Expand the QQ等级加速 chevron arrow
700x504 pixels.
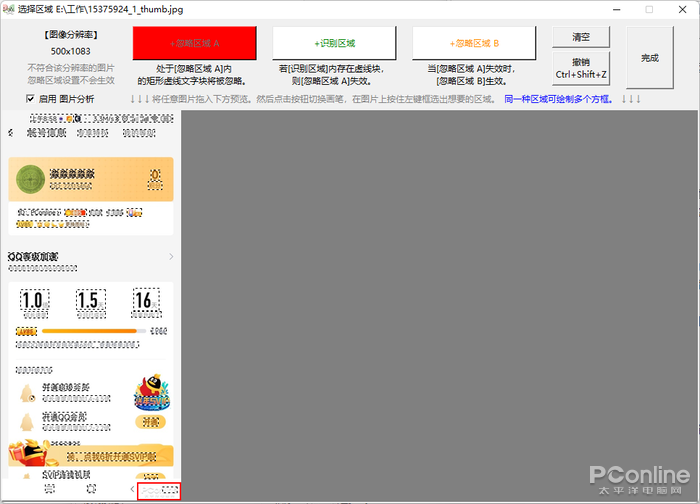[171, 258]
